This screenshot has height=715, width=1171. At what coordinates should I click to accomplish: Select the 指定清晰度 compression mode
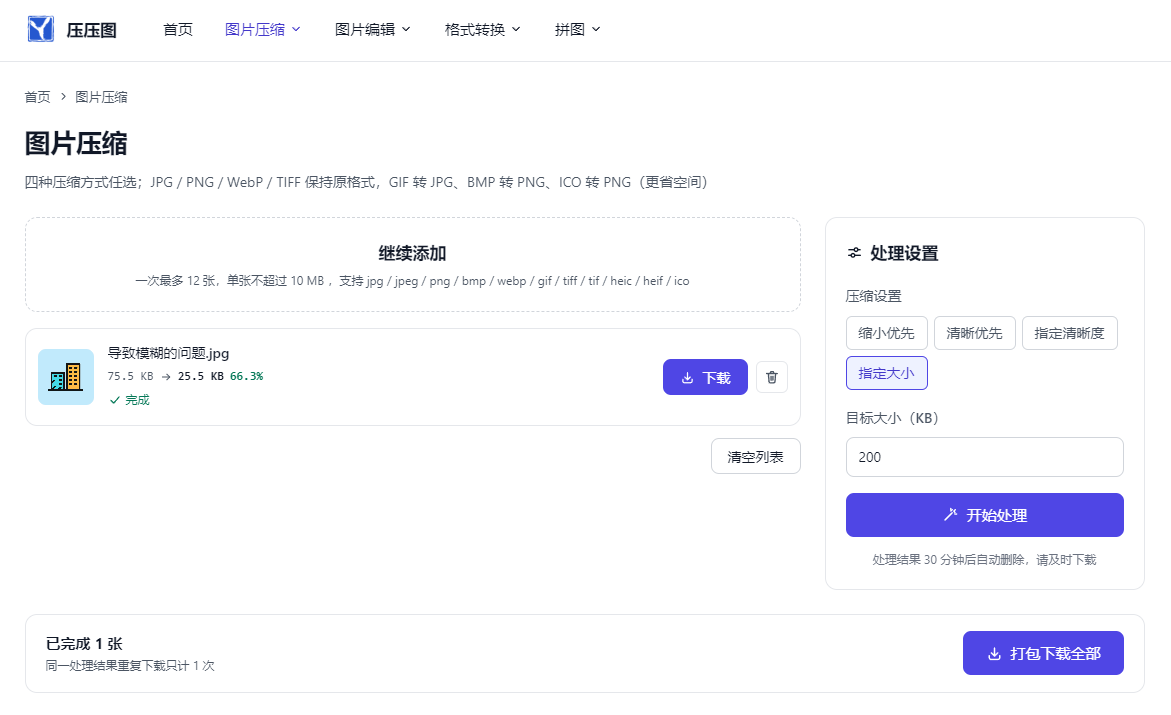[x=1069, y=333]
